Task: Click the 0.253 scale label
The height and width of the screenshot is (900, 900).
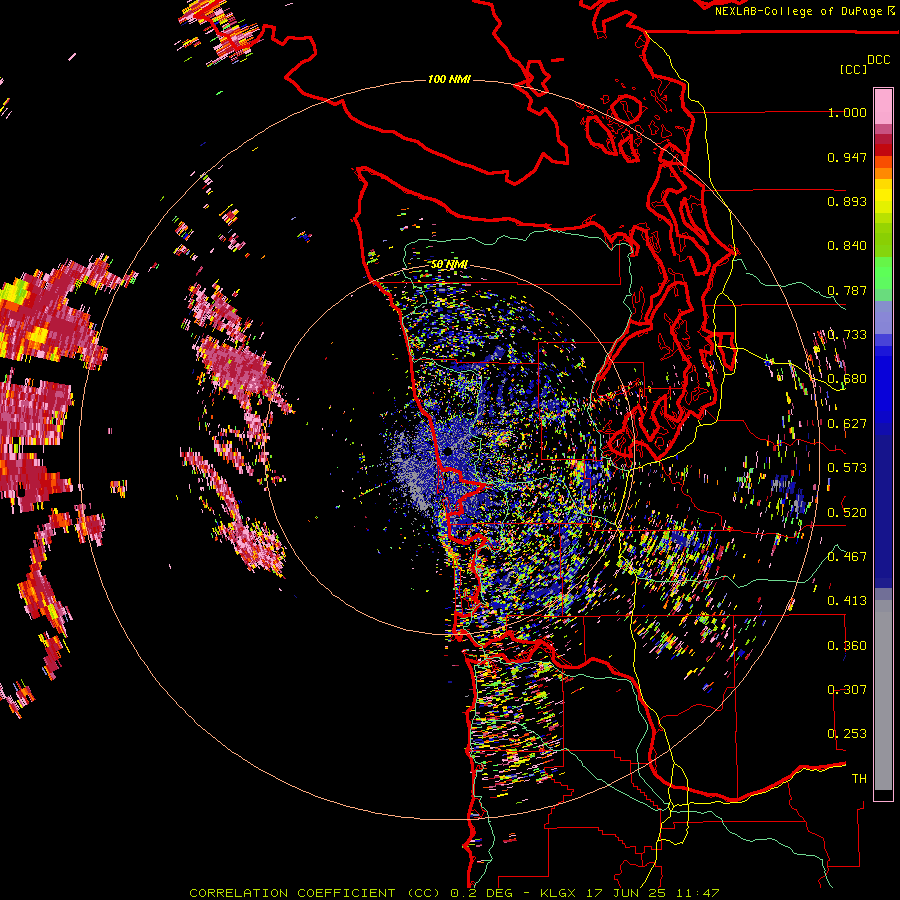Action: (x=847, y=734)
